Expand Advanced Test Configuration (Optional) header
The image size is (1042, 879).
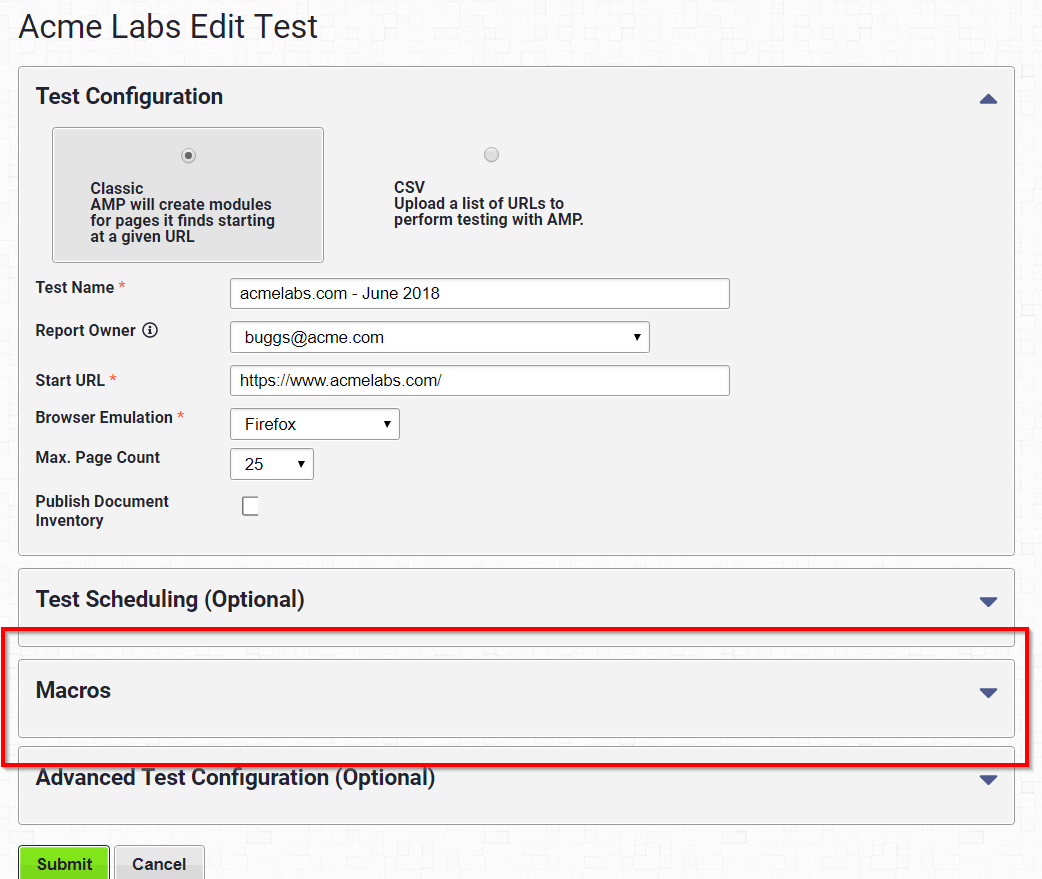coord(516,785)
